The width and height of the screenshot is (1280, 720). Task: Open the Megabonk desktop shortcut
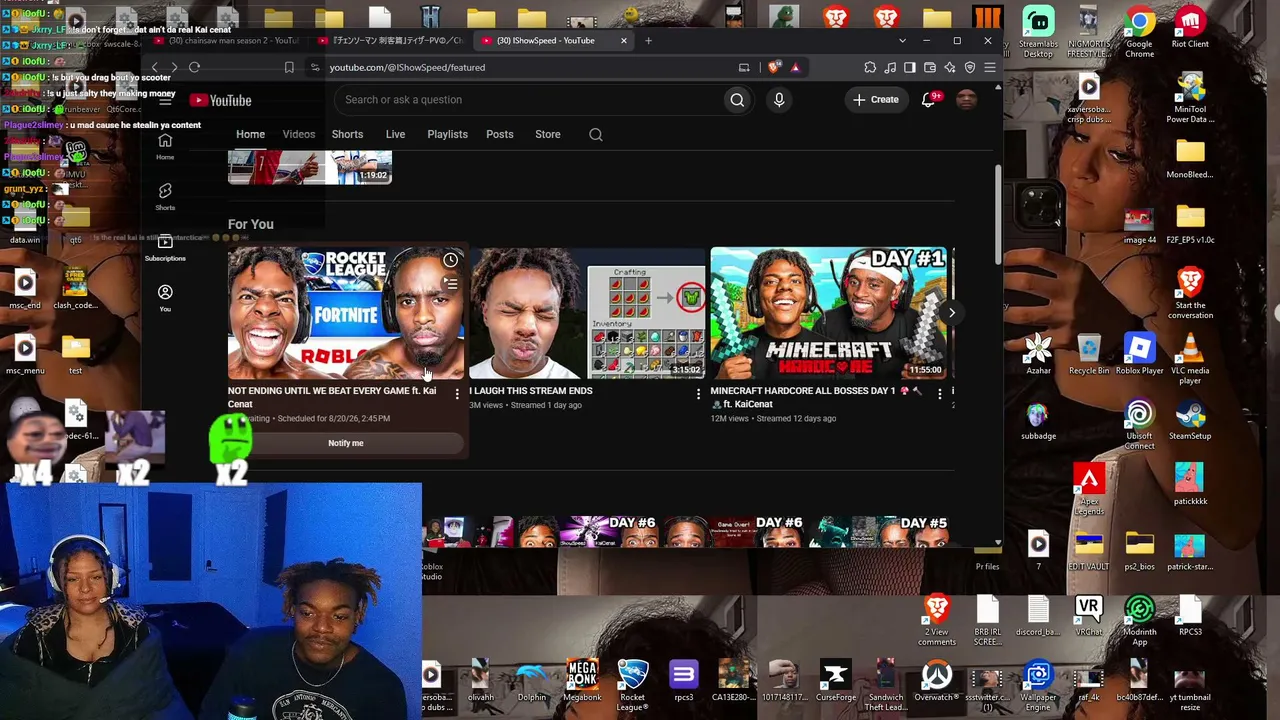[582, 681]
